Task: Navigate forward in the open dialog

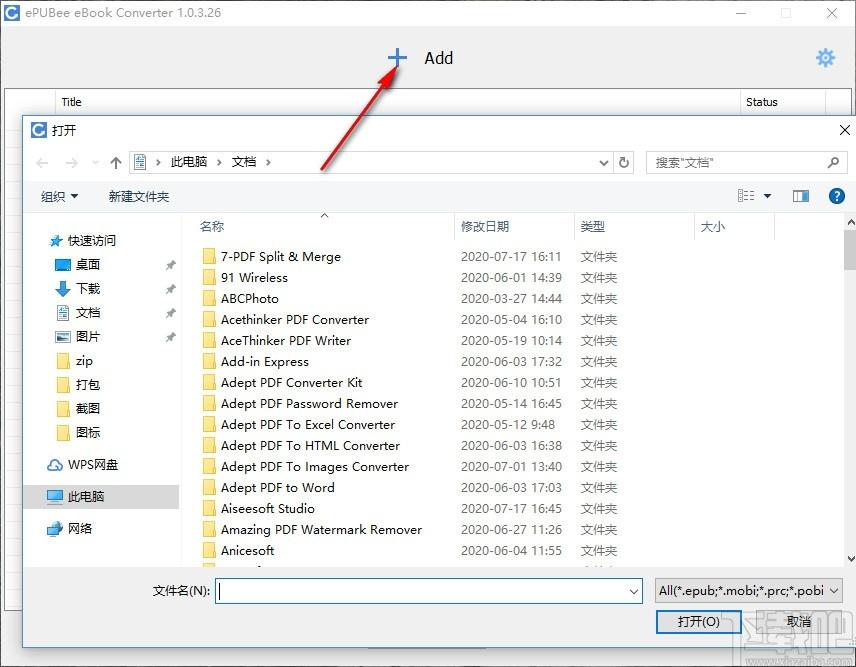Action: [x=72, y=163]
